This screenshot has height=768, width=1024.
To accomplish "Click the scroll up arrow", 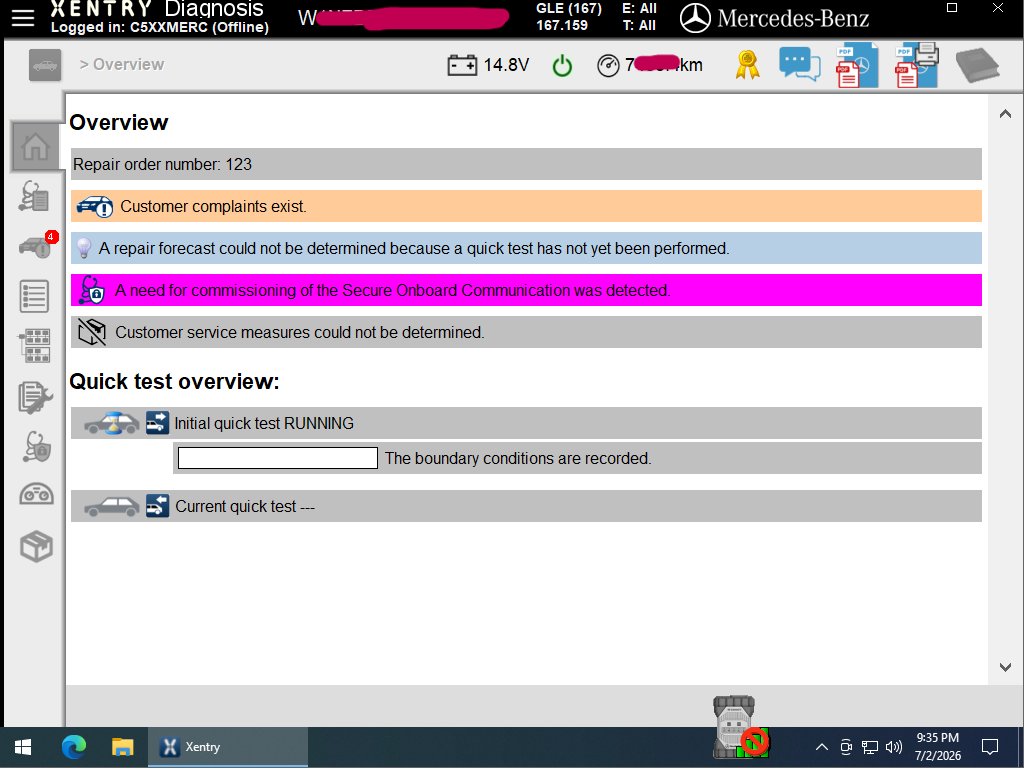I will [1005, 114].
